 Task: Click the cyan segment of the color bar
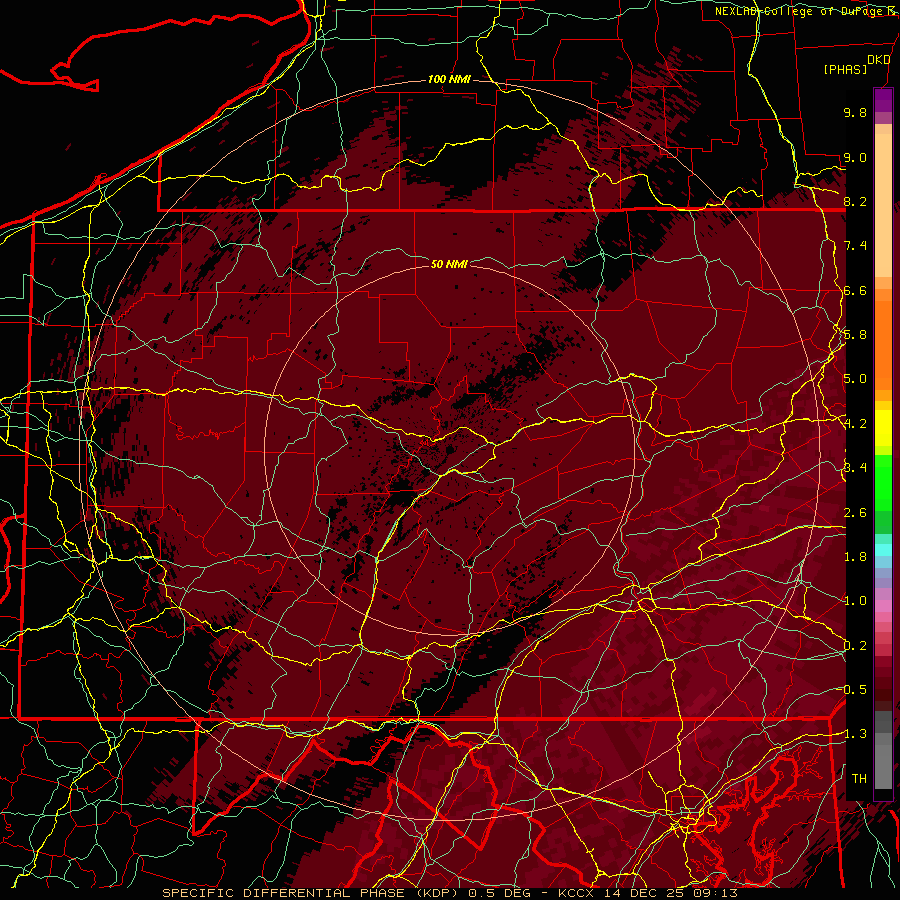[883, 550]
